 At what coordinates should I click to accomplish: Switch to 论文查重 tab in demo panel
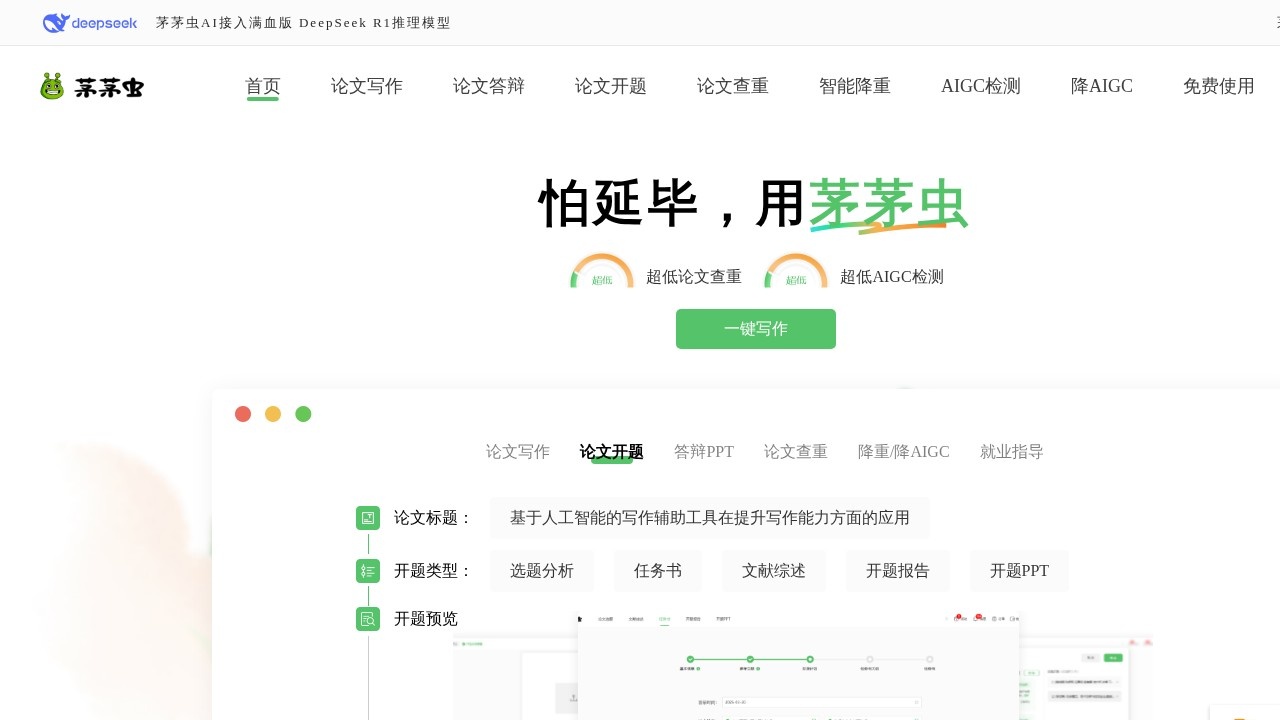pos(796,452)
